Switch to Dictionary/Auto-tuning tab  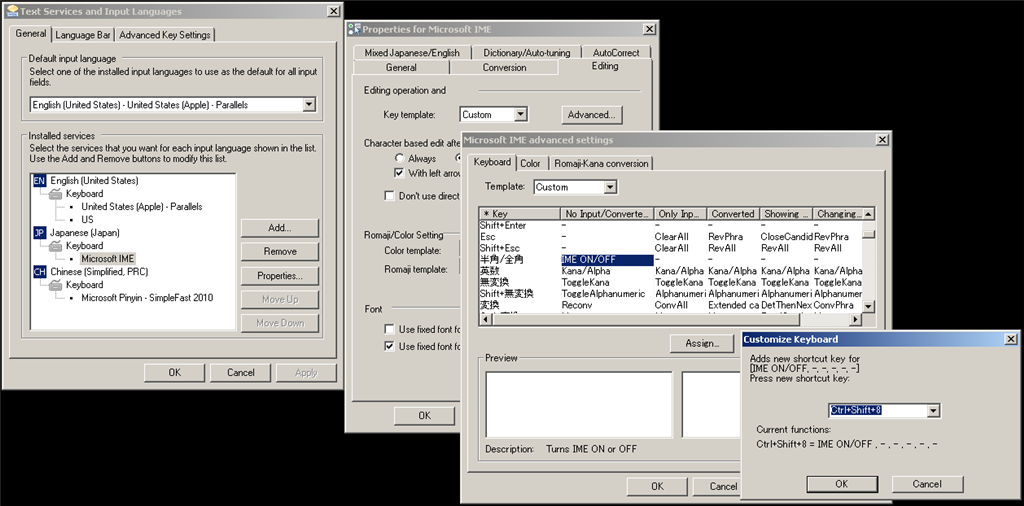tap(526, 53)
